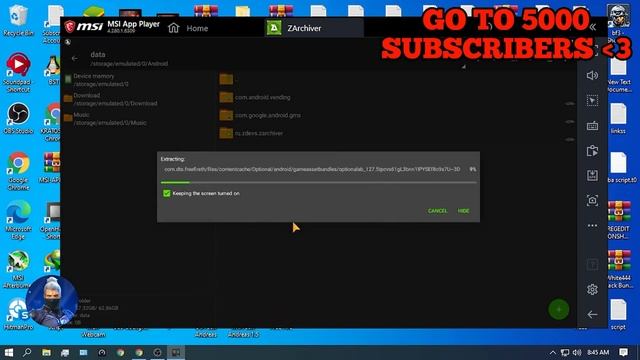This screenshot has height=360, width=640.
Task: Click ZArchiver back arrow beside data title
Action: pos(74,58)
